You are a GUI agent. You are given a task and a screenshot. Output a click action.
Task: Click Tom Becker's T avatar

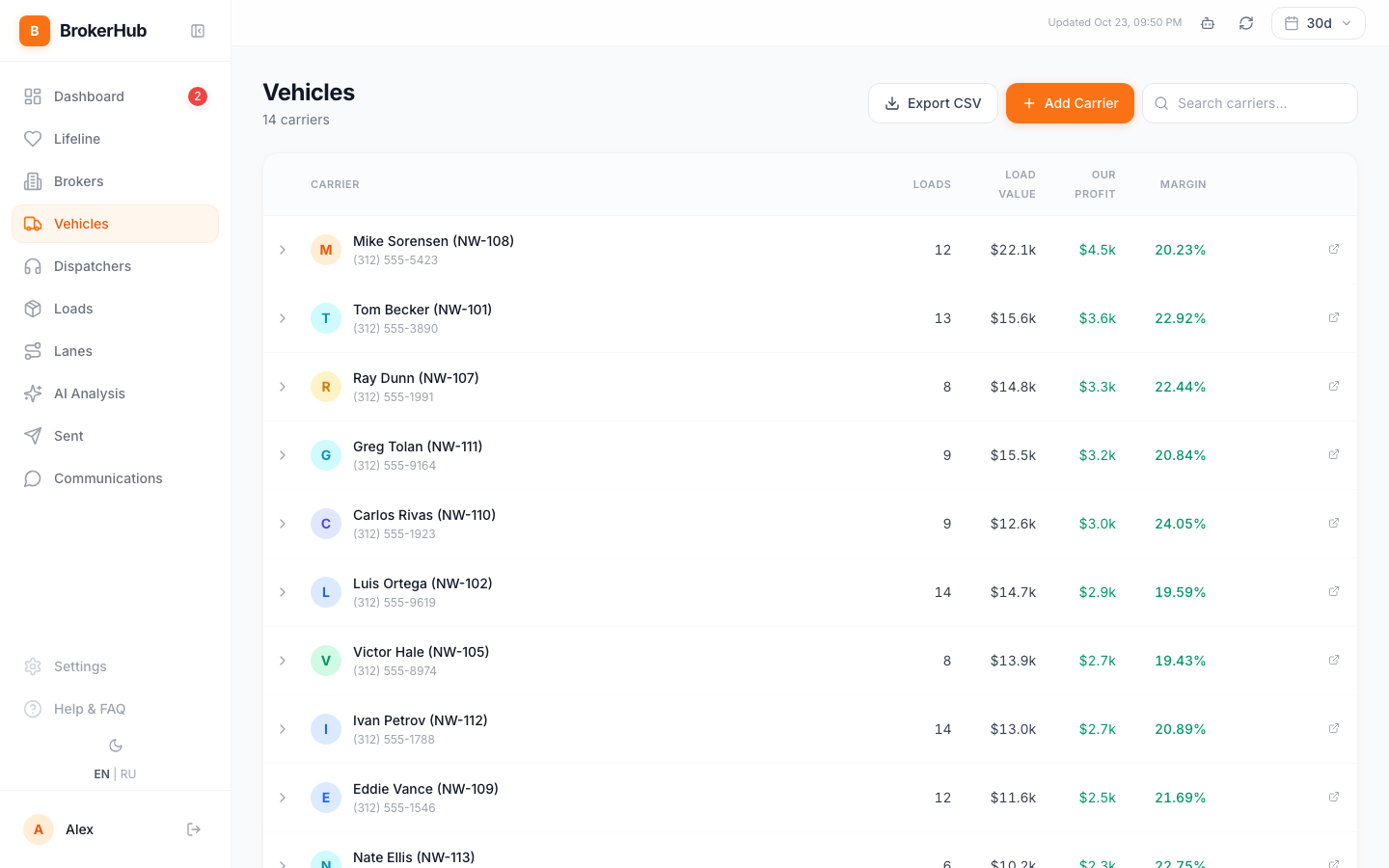coord(326,318)
